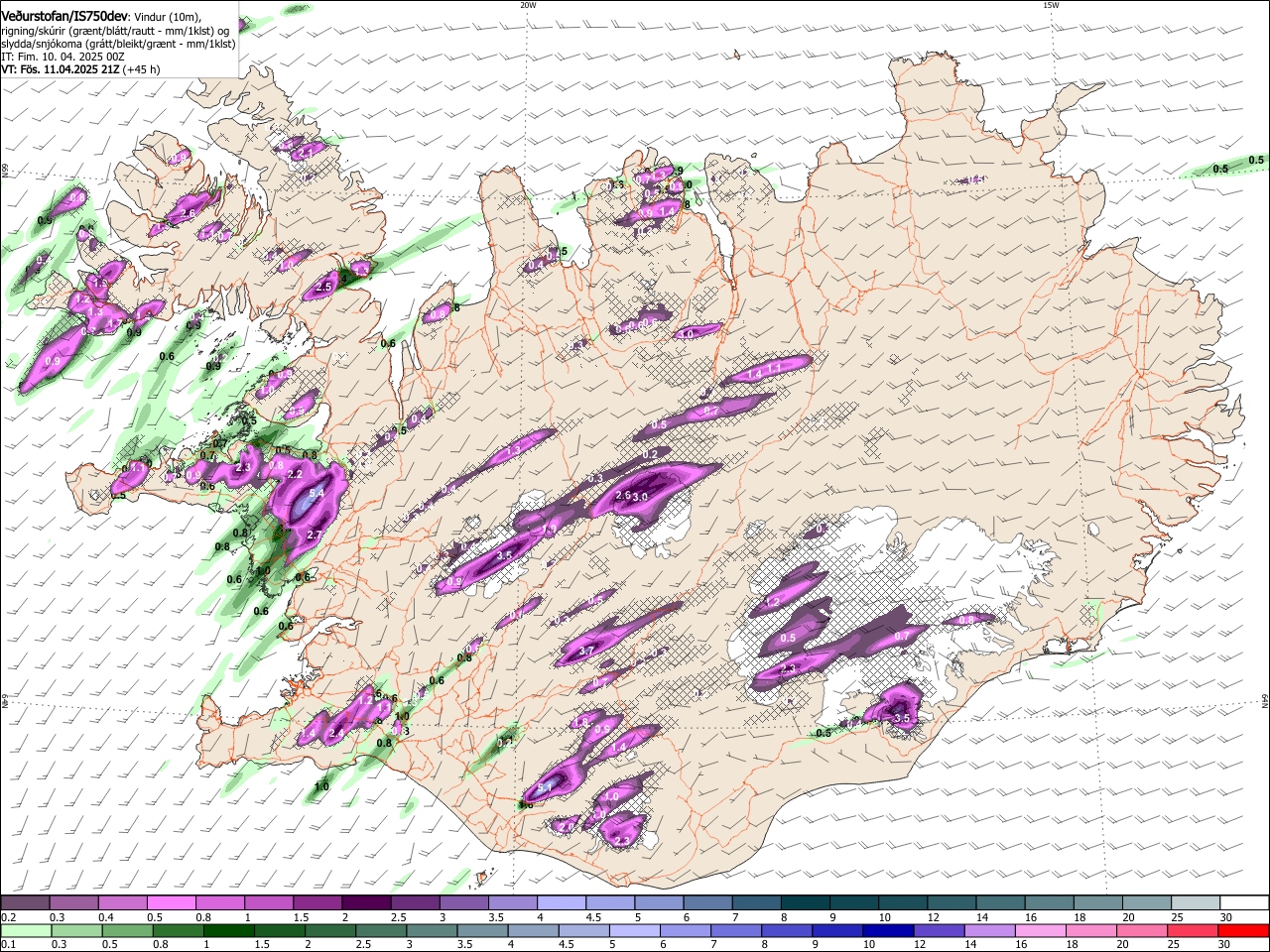Click the 0.1 label under the rain scale

(8, 945)
